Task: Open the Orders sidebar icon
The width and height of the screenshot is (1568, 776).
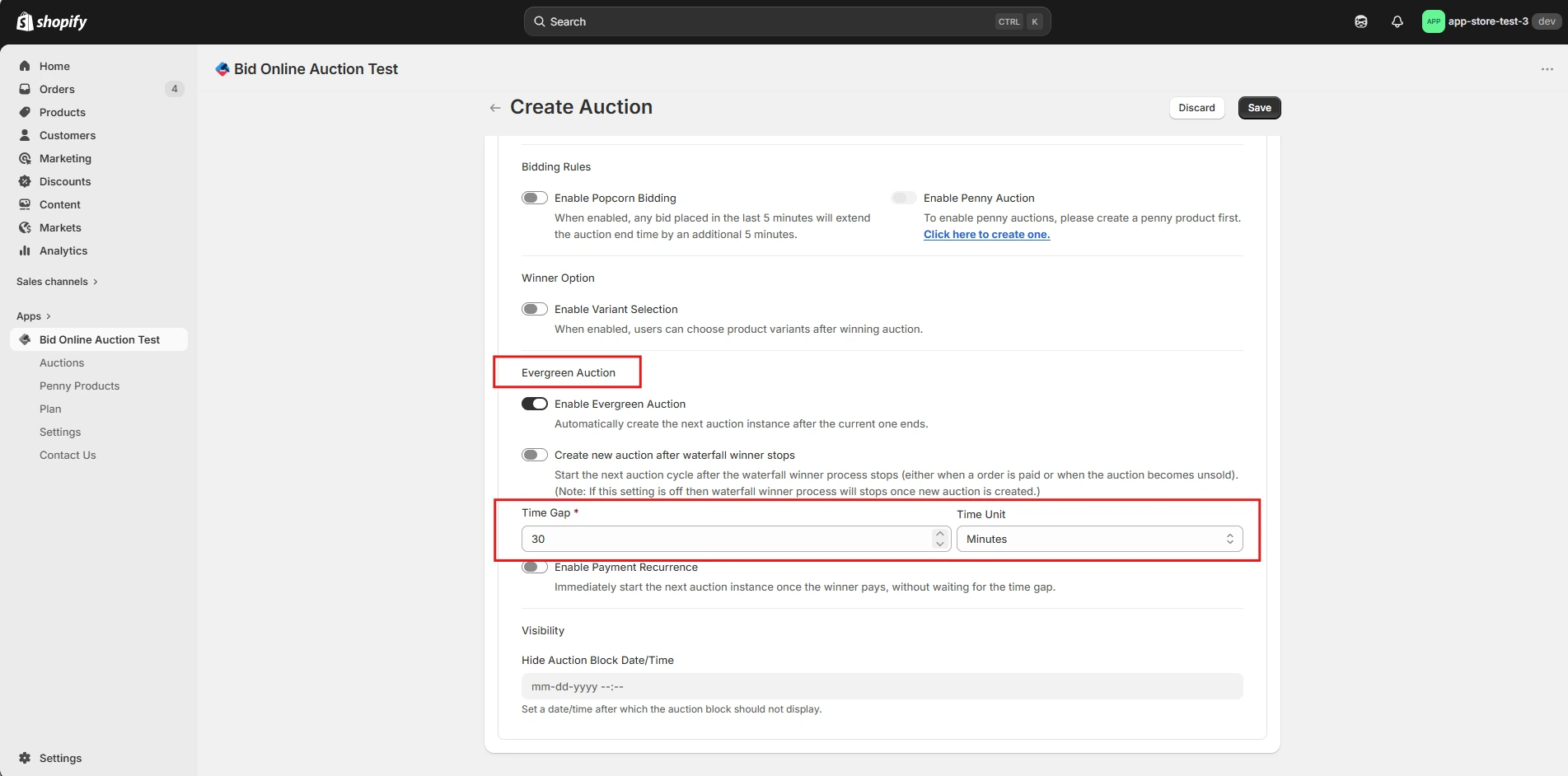Action: [25, 89]
